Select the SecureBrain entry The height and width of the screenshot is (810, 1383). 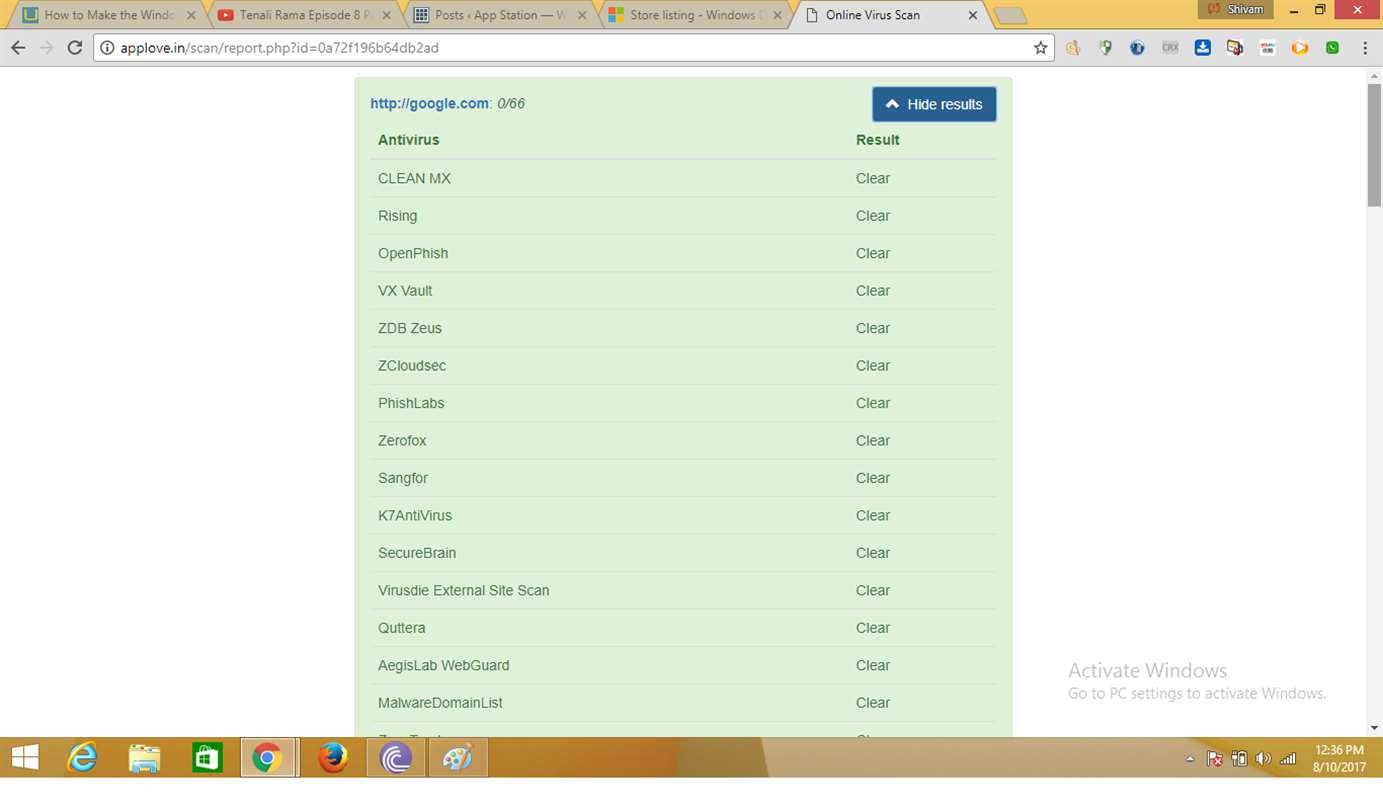tap(417, 553)
